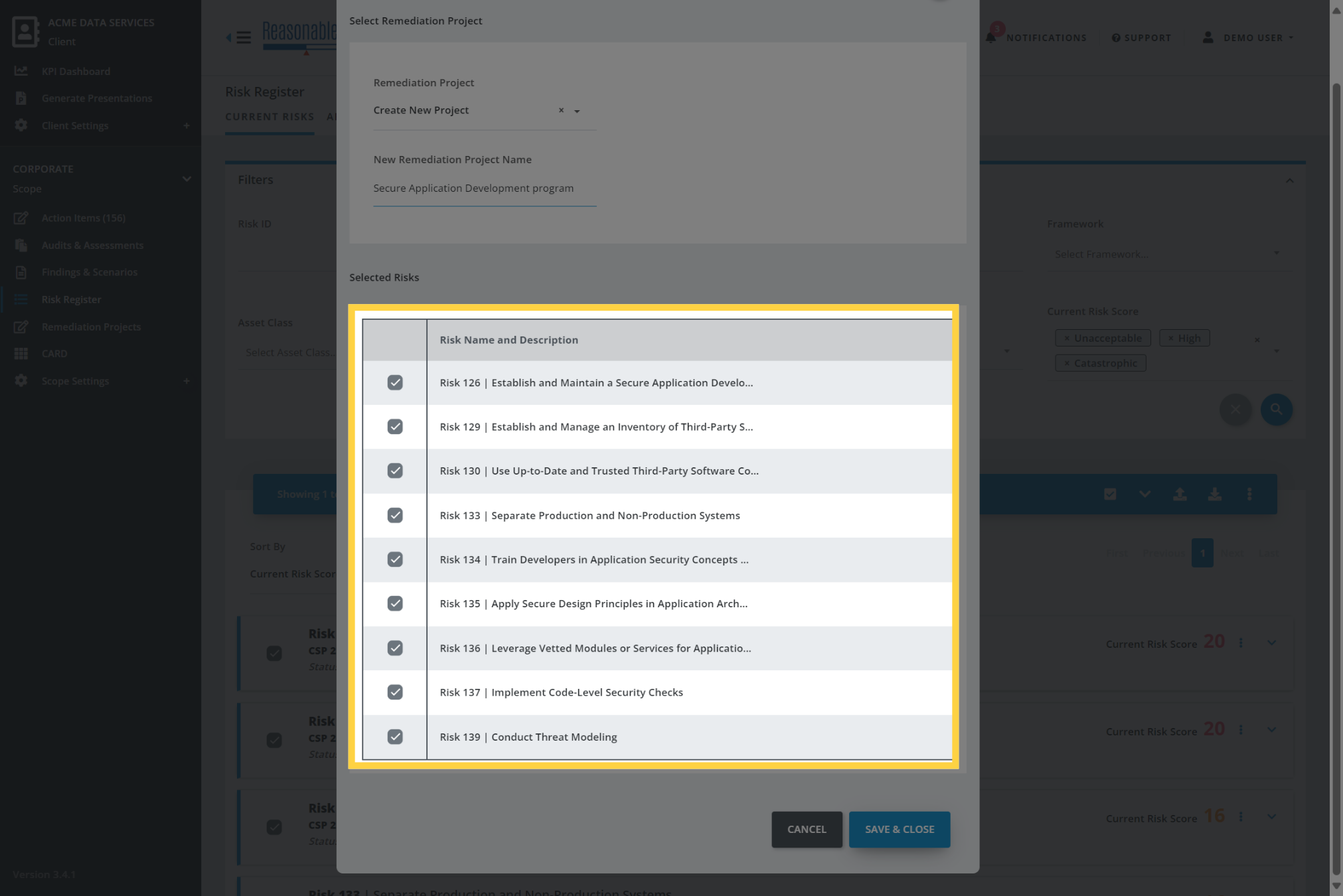Open the Demo User account menu
This screenshot has width=1343, height=896.
coord(1248,38)
